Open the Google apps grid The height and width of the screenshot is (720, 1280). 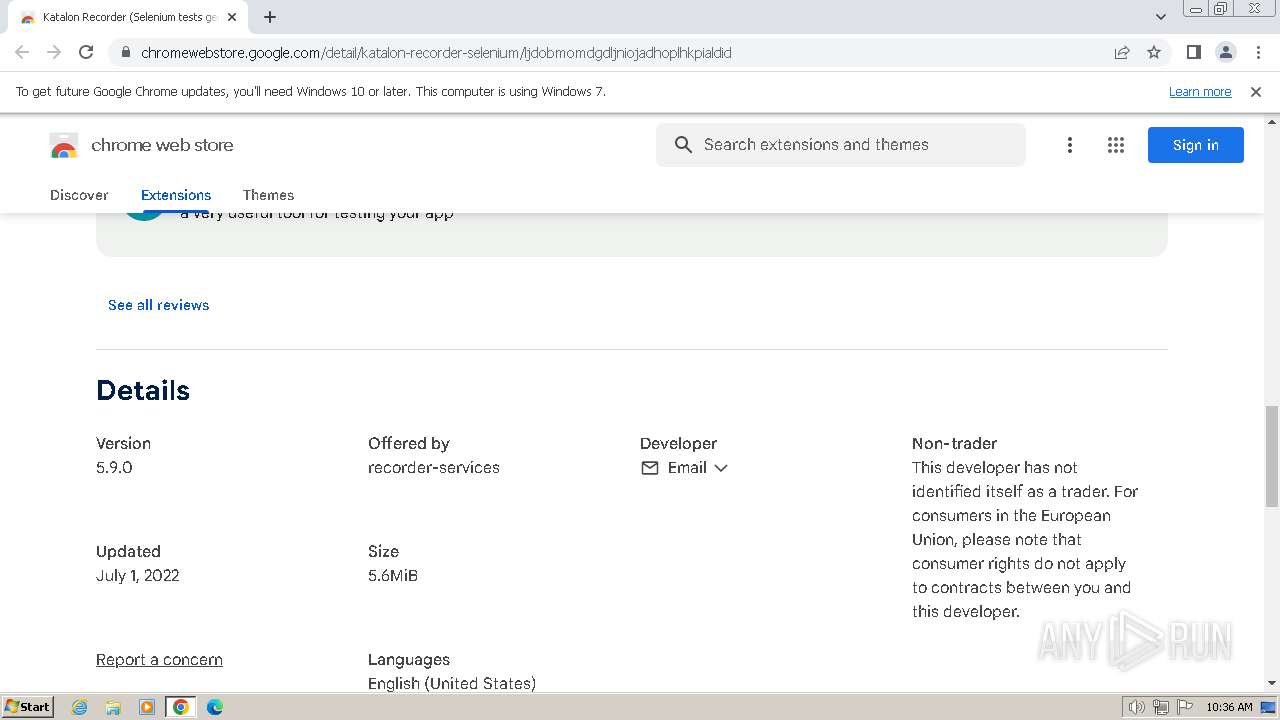pyautogui.click(x=1116, y=145)
